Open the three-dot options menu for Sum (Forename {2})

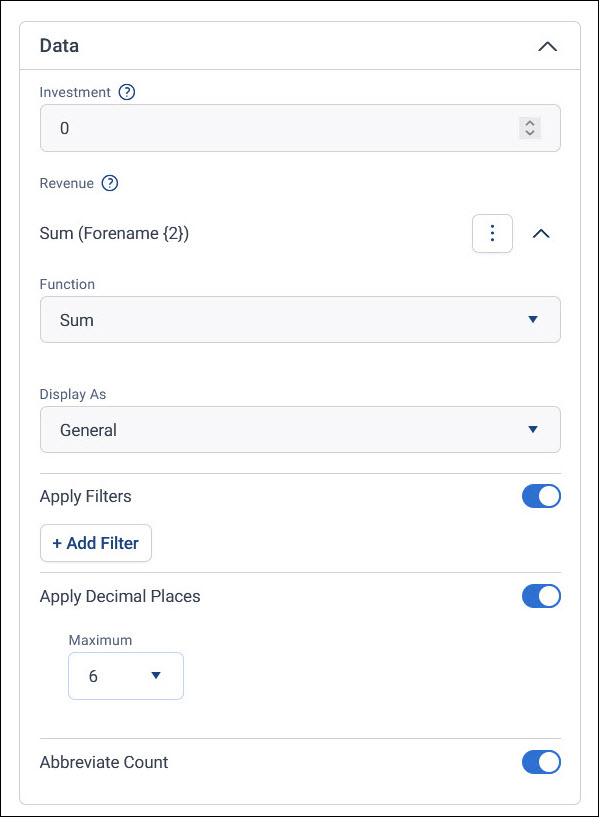[x=492, y=233]
